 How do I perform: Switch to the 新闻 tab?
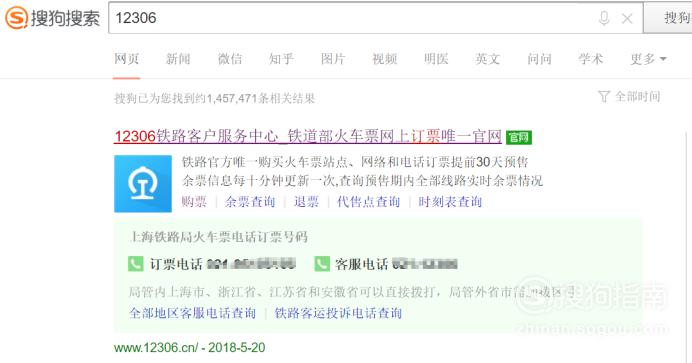pyautogui.click(x=178, y=59)
